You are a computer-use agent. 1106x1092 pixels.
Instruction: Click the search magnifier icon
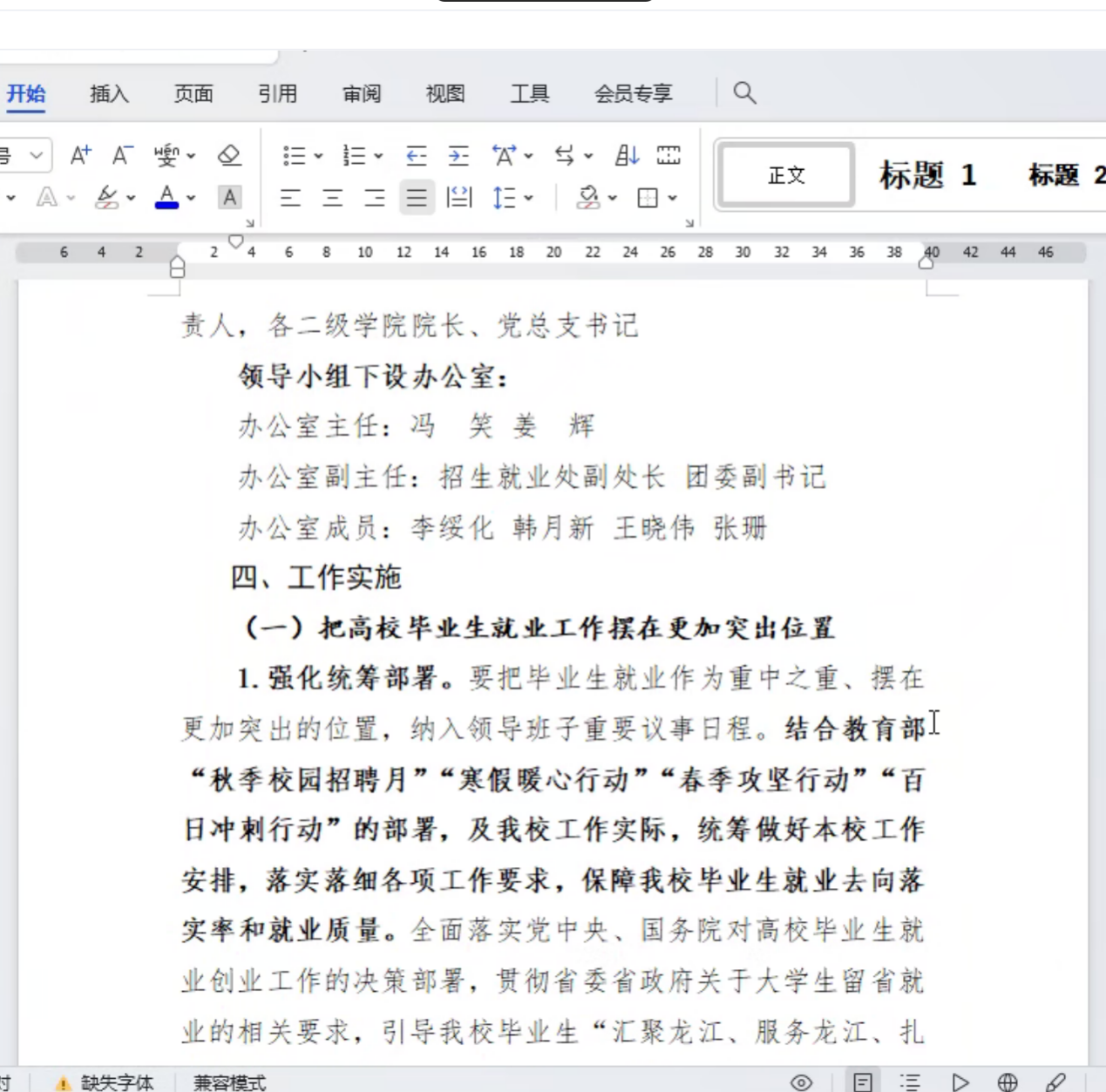(743, 93)
